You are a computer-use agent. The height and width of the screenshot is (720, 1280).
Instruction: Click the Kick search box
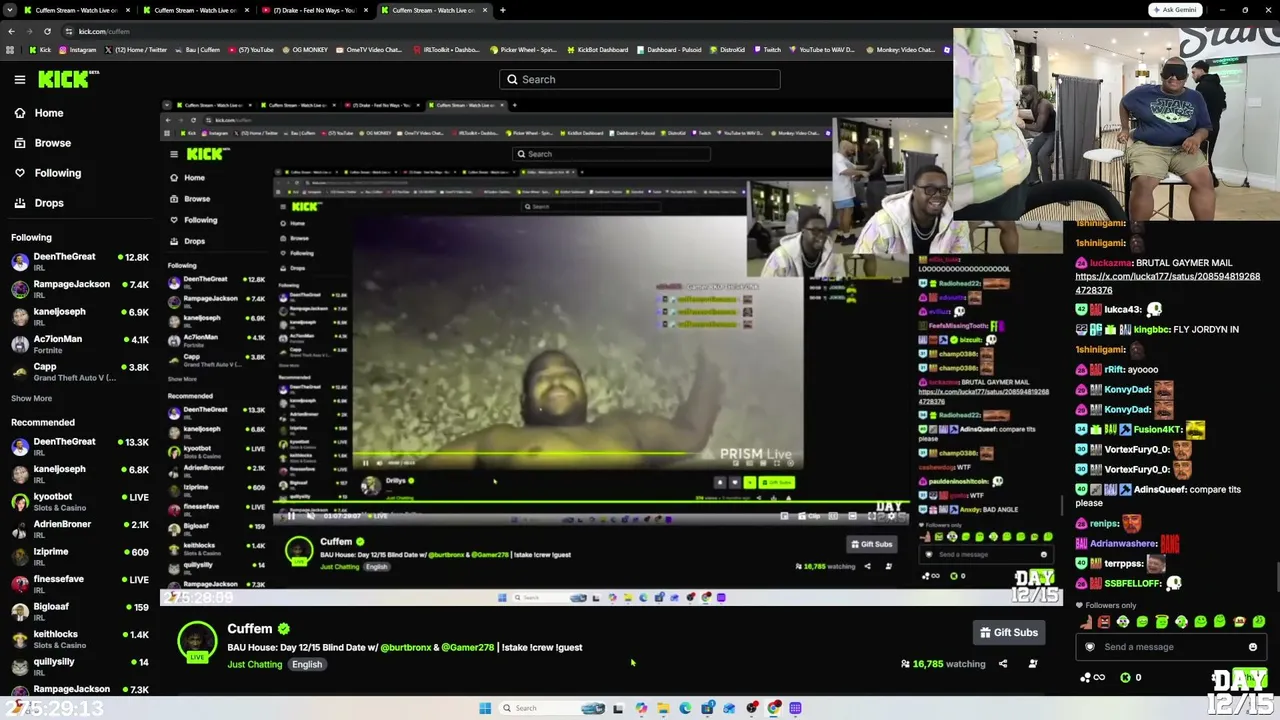click(640, 79)
